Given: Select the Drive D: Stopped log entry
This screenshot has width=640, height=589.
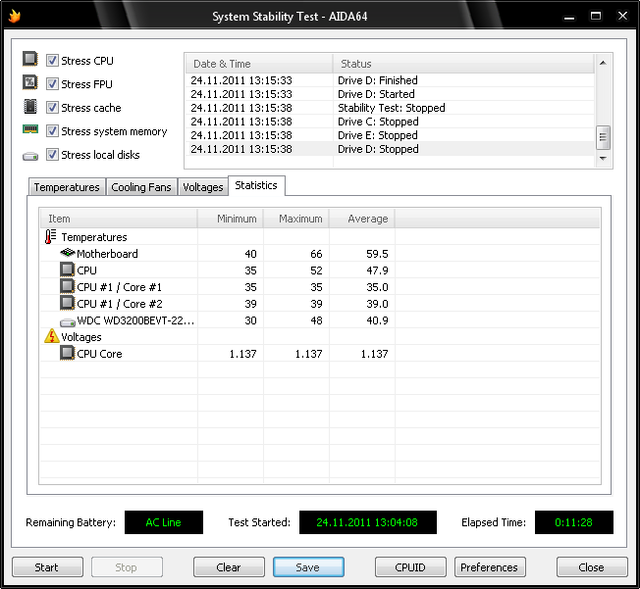Looking at the screenshot, I should point(378,149).
